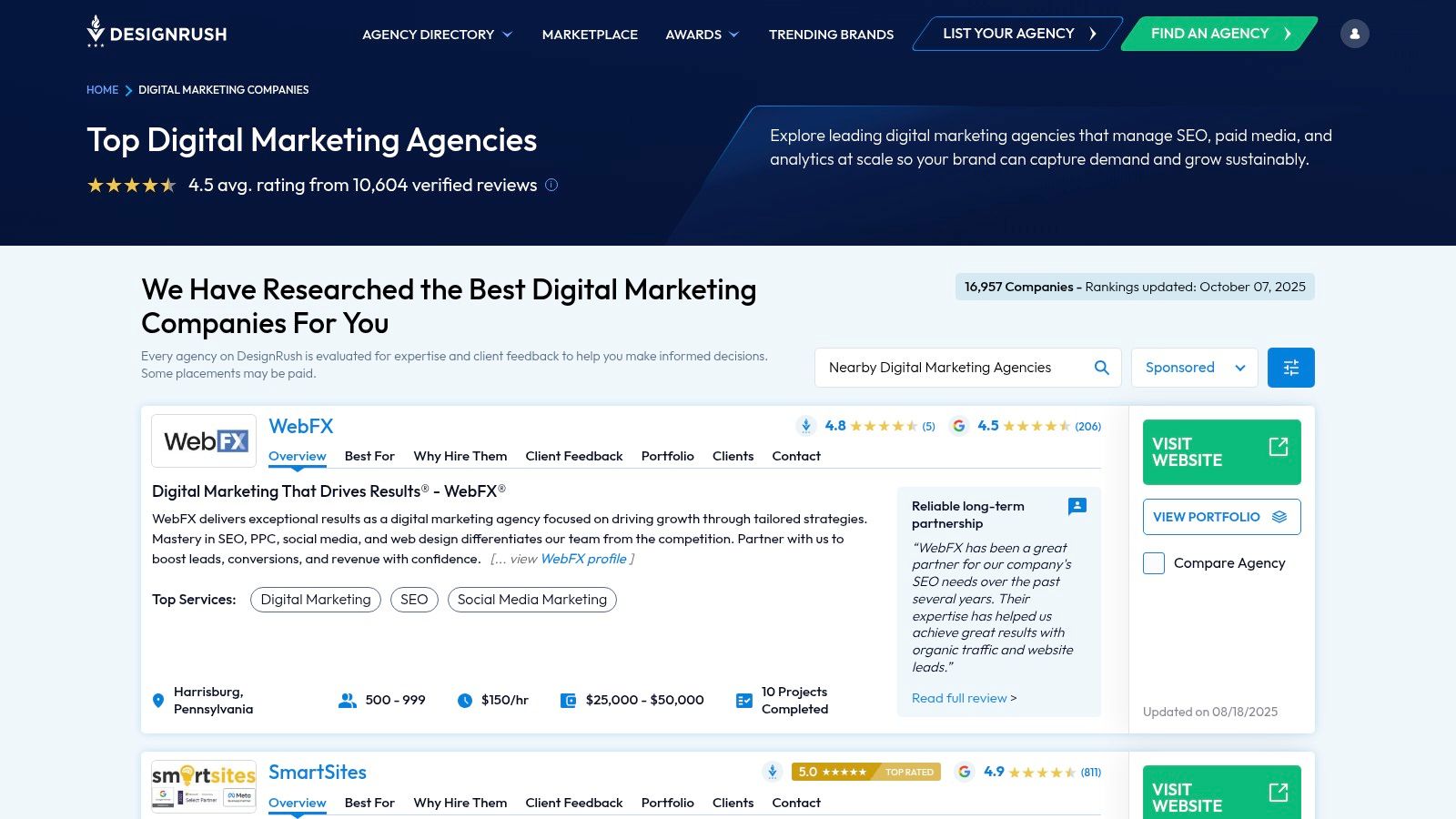This screenshot has width=1456, height=819.
Task: Click the "Updated on 08/18/2025" text
Action: 1210,712
